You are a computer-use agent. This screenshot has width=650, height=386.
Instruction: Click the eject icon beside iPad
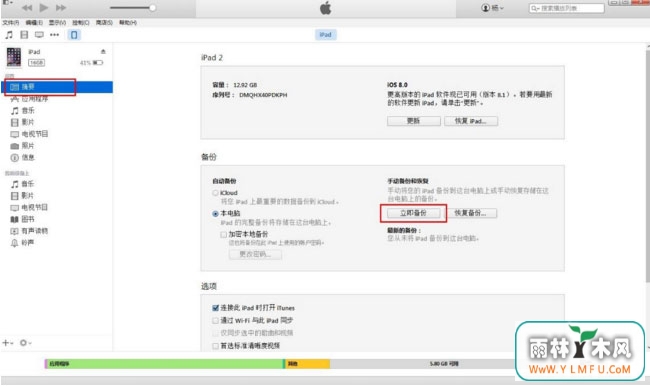(x=103, y=52)
